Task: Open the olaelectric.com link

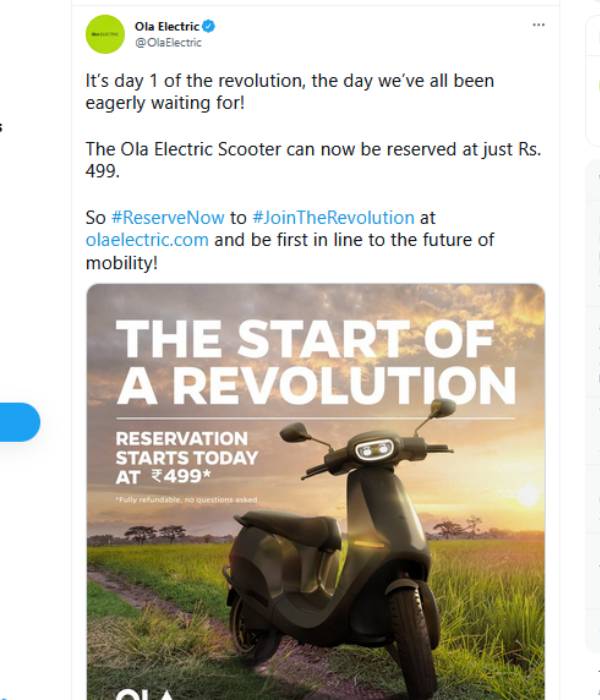Action: click(x=147, y=240)
